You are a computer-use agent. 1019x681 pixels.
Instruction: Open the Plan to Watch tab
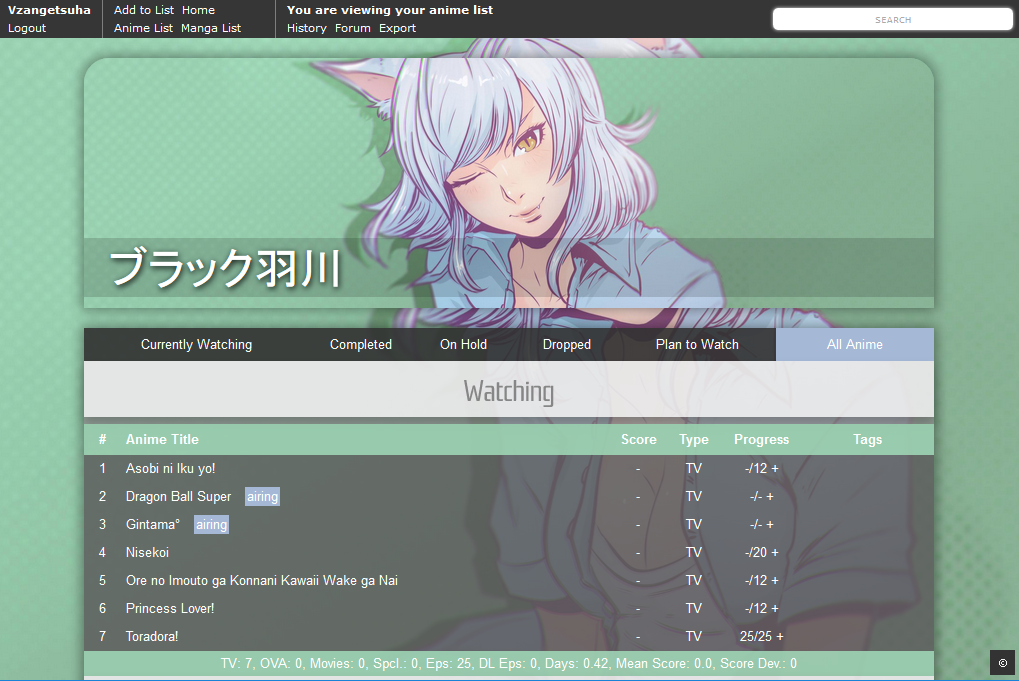pos(697,344)
